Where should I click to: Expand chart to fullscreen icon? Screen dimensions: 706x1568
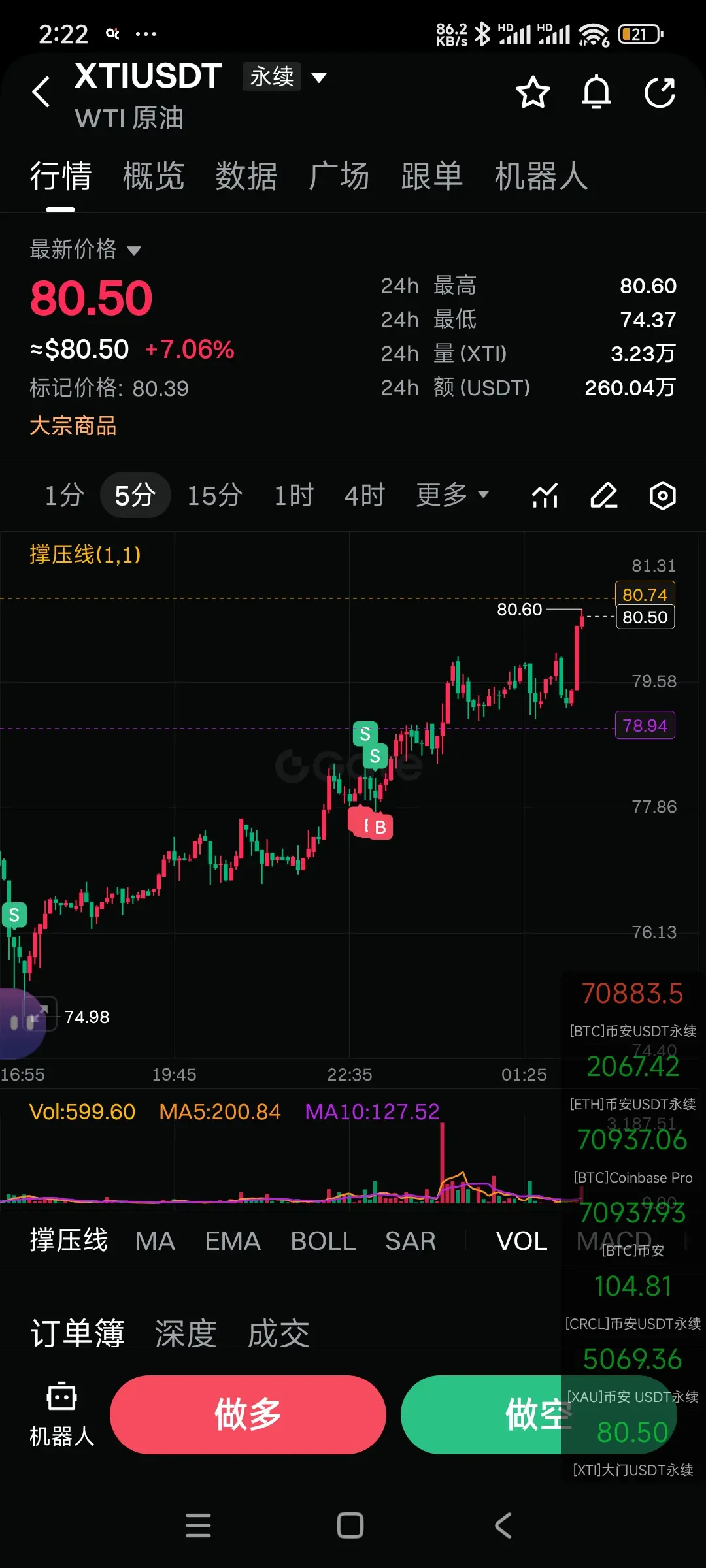(x=40, y=1013)
